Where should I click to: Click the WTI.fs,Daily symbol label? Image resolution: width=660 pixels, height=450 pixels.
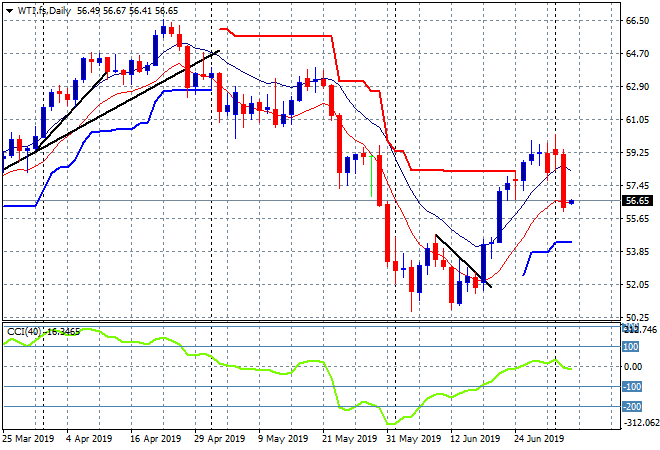pos(44,11)
